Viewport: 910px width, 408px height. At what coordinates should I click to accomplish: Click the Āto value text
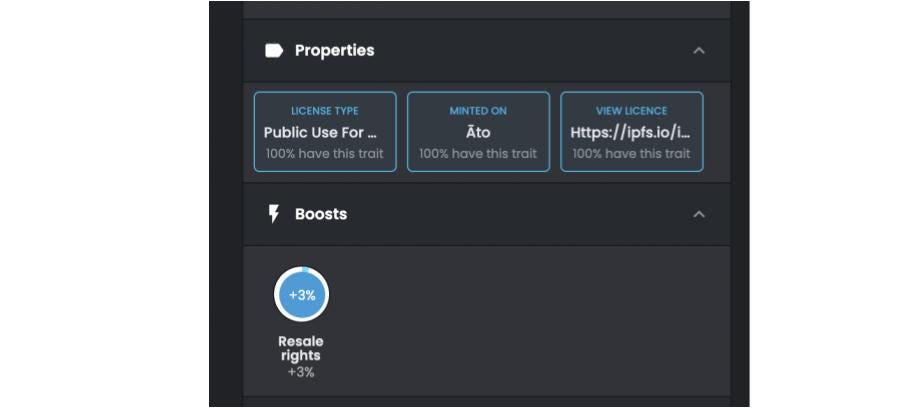pos(478,132)
